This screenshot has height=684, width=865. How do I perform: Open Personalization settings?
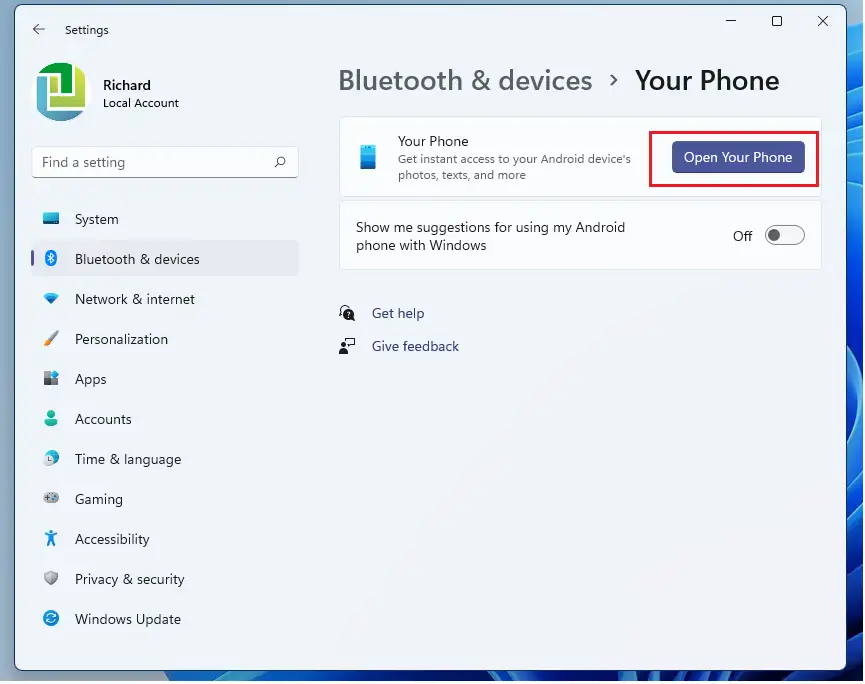click(x=165, y=339)
